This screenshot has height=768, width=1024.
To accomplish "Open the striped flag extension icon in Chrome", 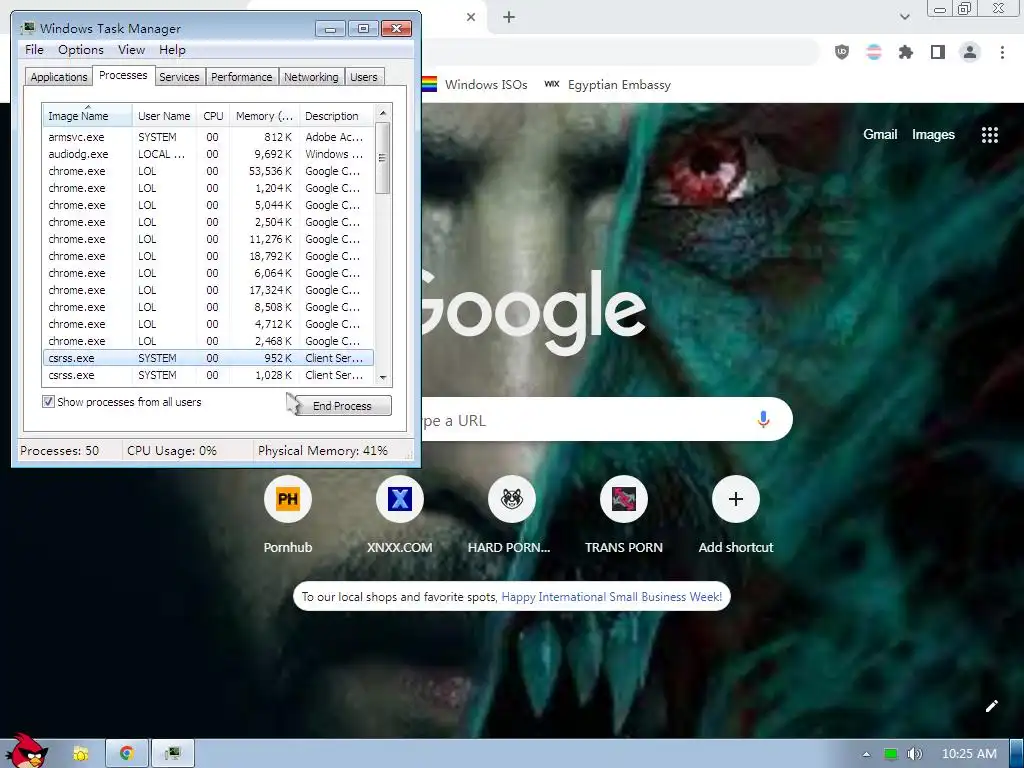I will point(874,52).
